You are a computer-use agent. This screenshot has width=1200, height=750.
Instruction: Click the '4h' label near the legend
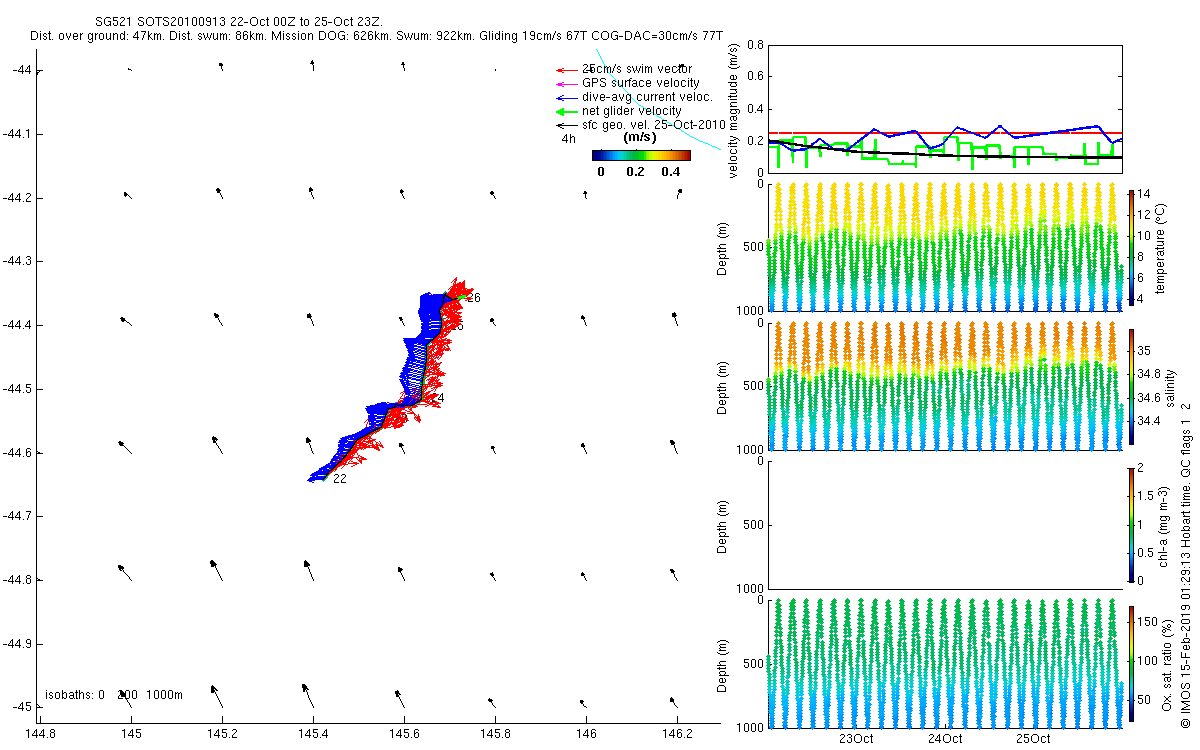tap(568, 139)
